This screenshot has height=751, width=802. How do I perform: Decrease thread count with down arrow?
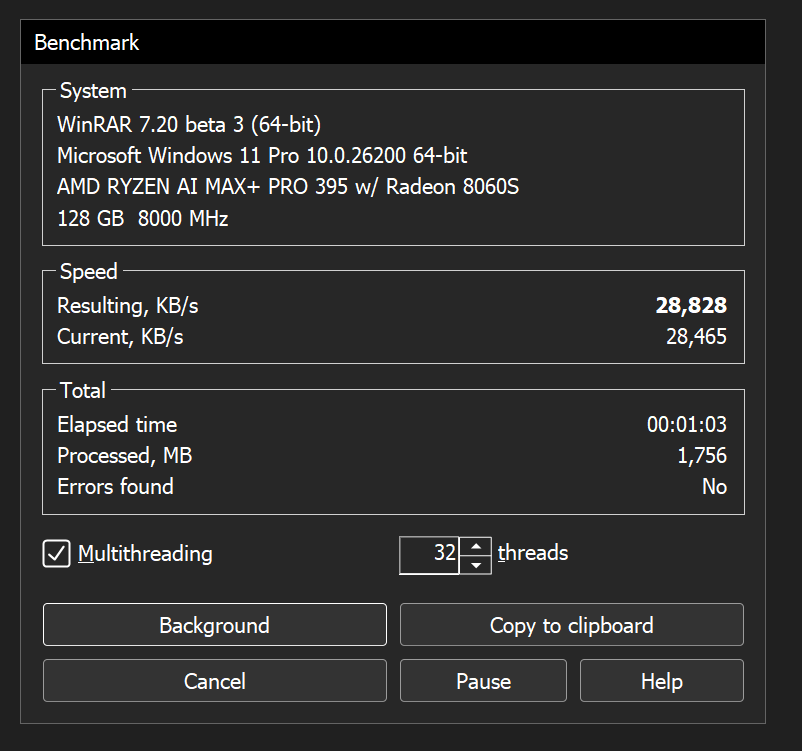[476, 564]
